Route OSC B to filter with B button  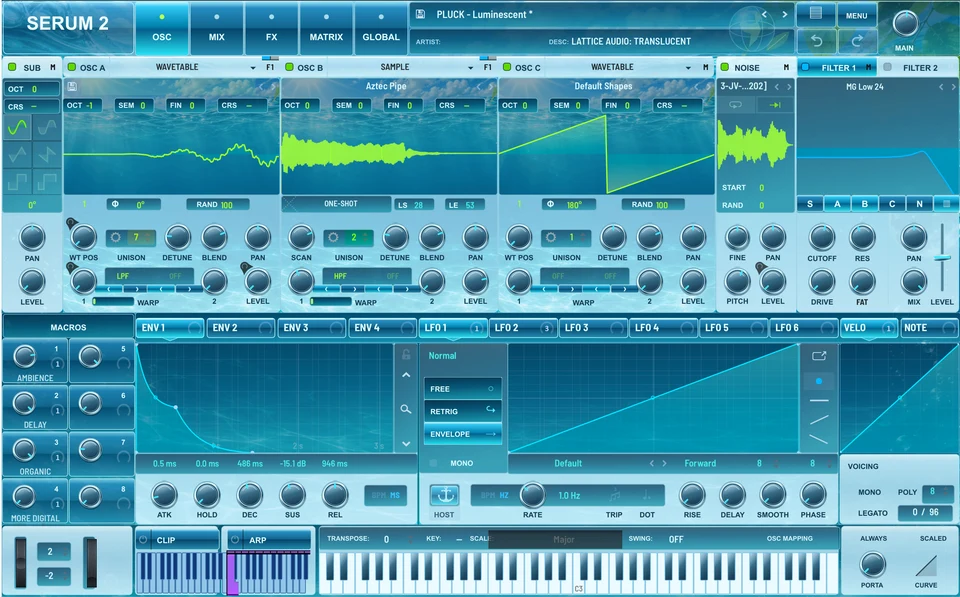(864, 204)
